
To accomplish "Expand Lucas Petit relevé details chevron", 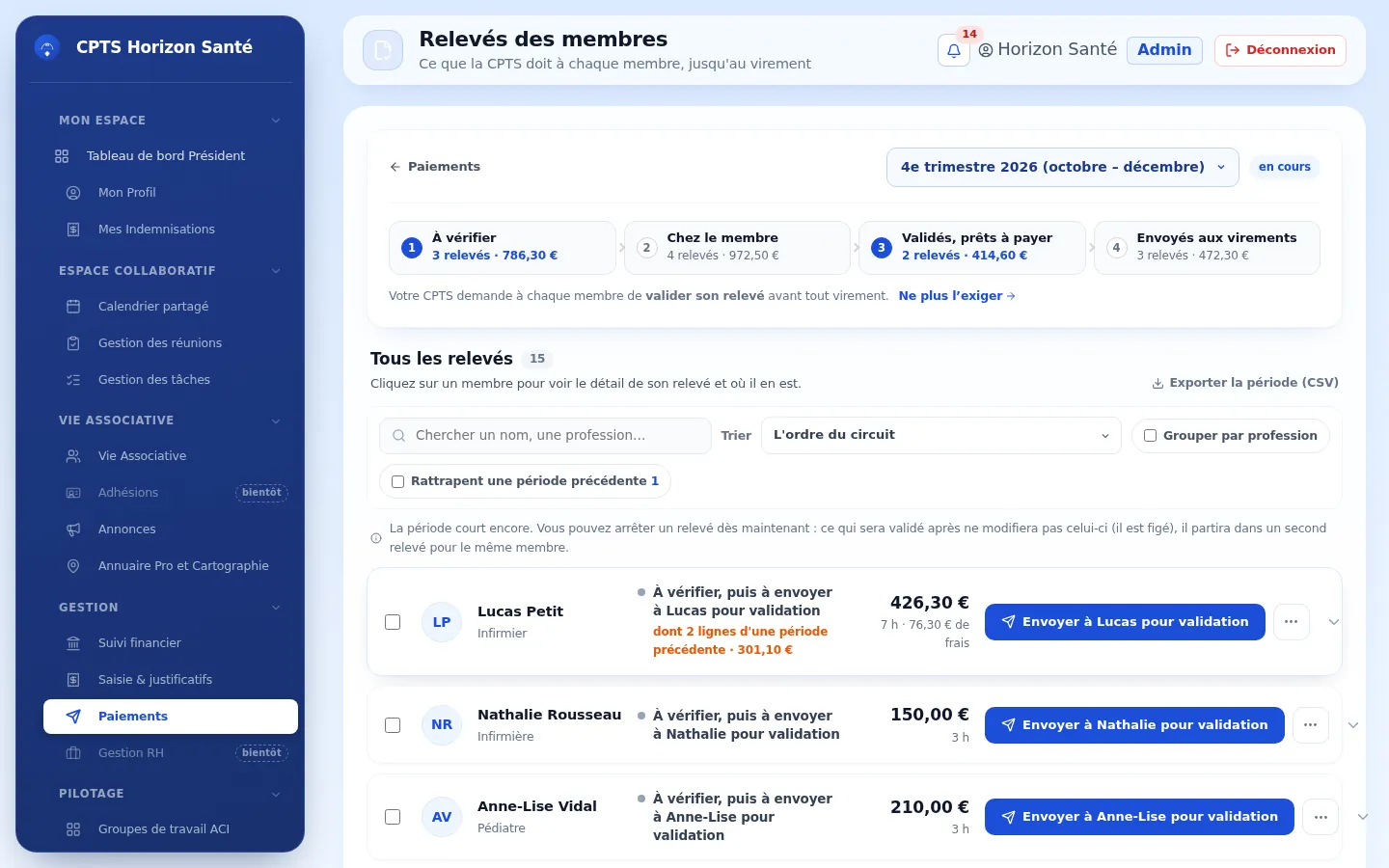I will (x=1334, y=622).
